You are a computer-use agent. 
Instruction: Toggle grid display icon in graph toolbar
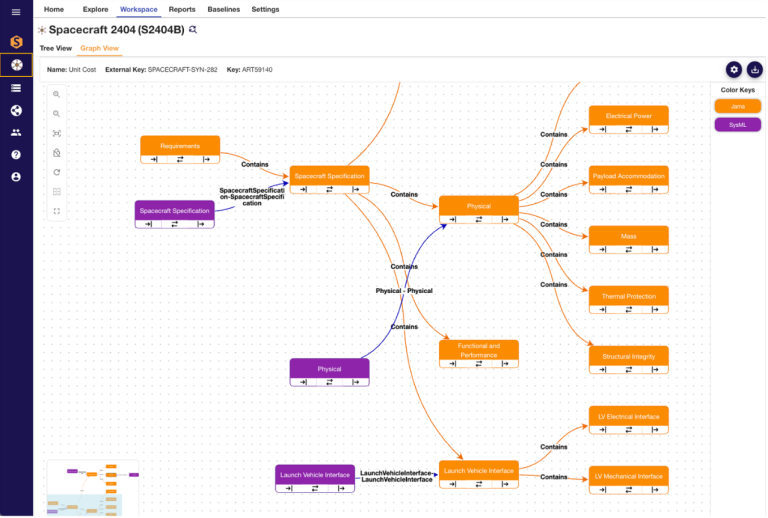tap(57, 192)
